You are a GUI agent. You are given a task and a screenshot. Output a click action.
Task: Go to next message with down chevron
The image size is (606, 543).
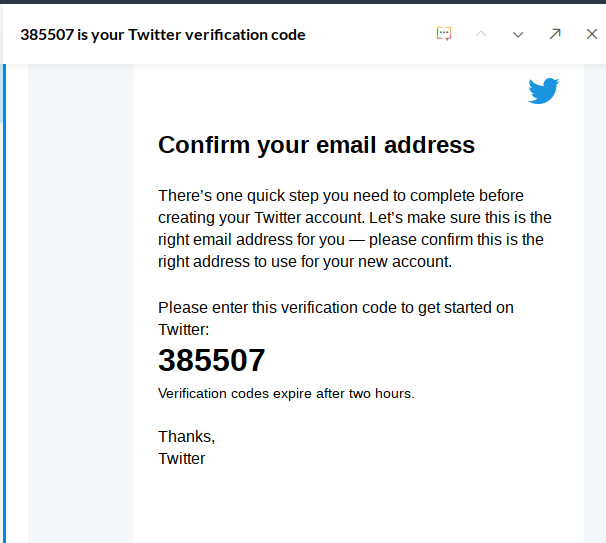[518, 34]
